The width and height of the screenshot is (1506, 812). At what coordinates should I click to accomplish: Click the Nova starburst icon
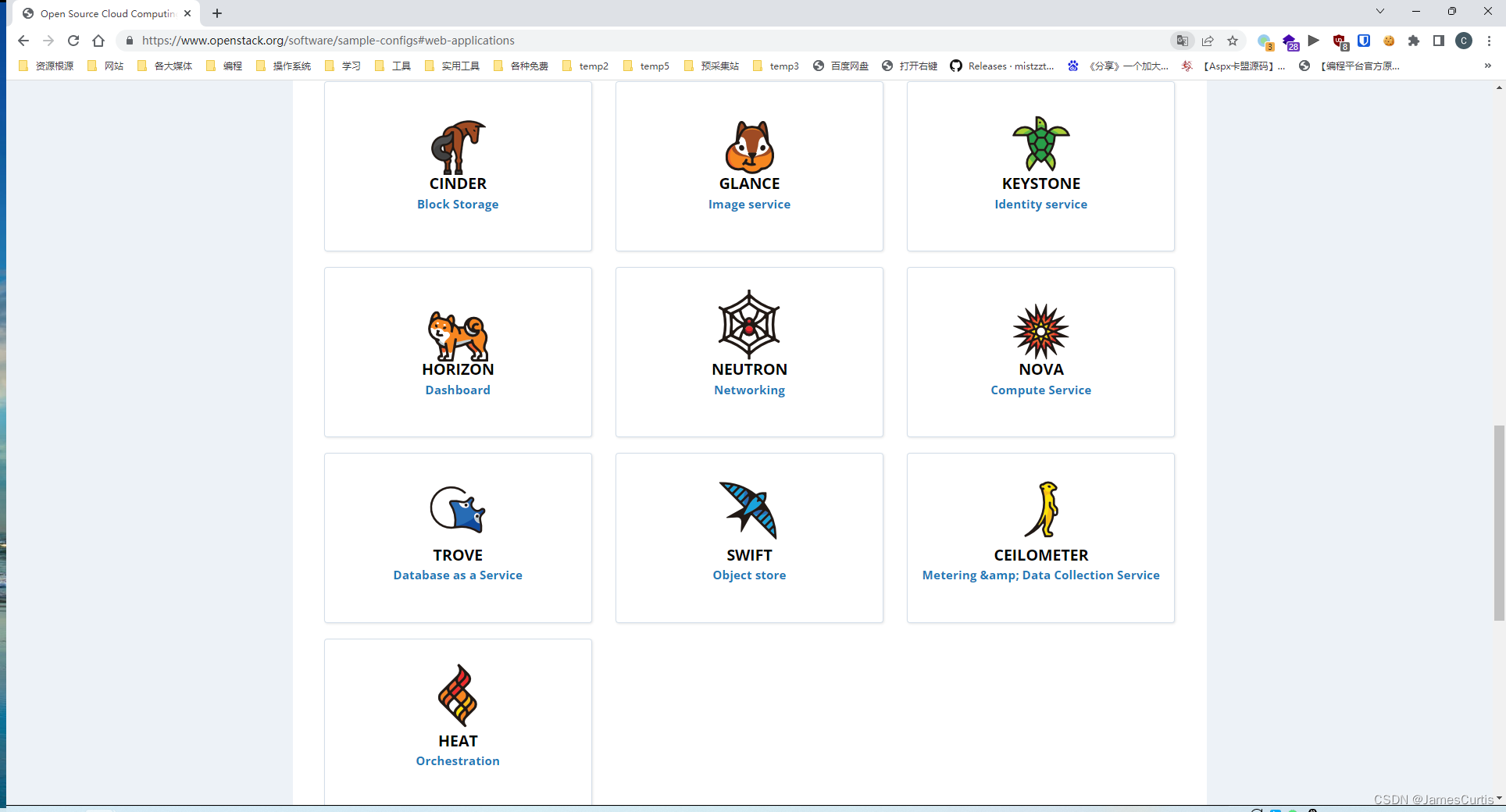tap(1041, 331)
